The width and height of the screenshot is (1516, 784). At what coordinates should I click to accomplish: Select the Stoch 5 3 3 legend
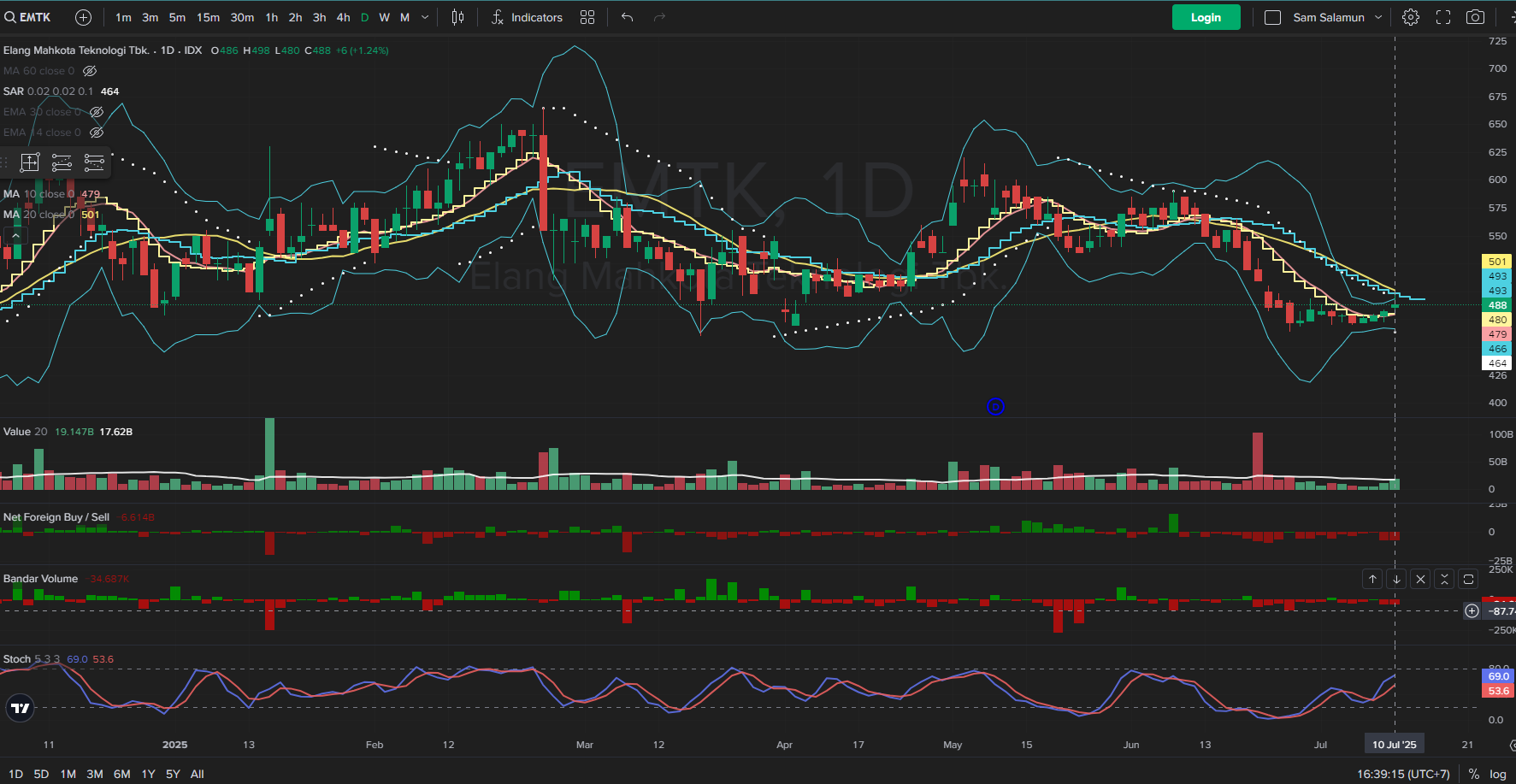(58, 659)
